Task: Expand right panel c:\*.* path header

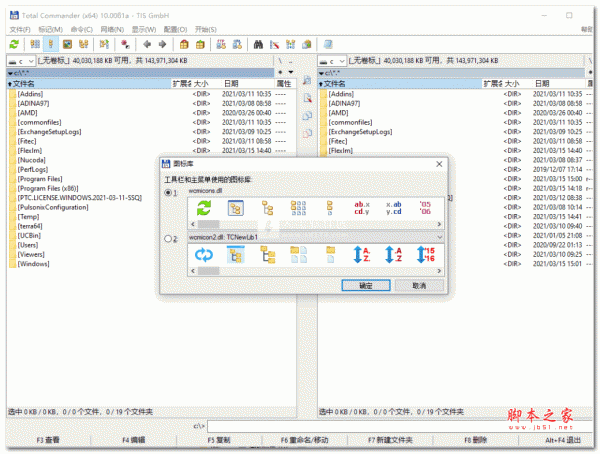Action: 452,73
